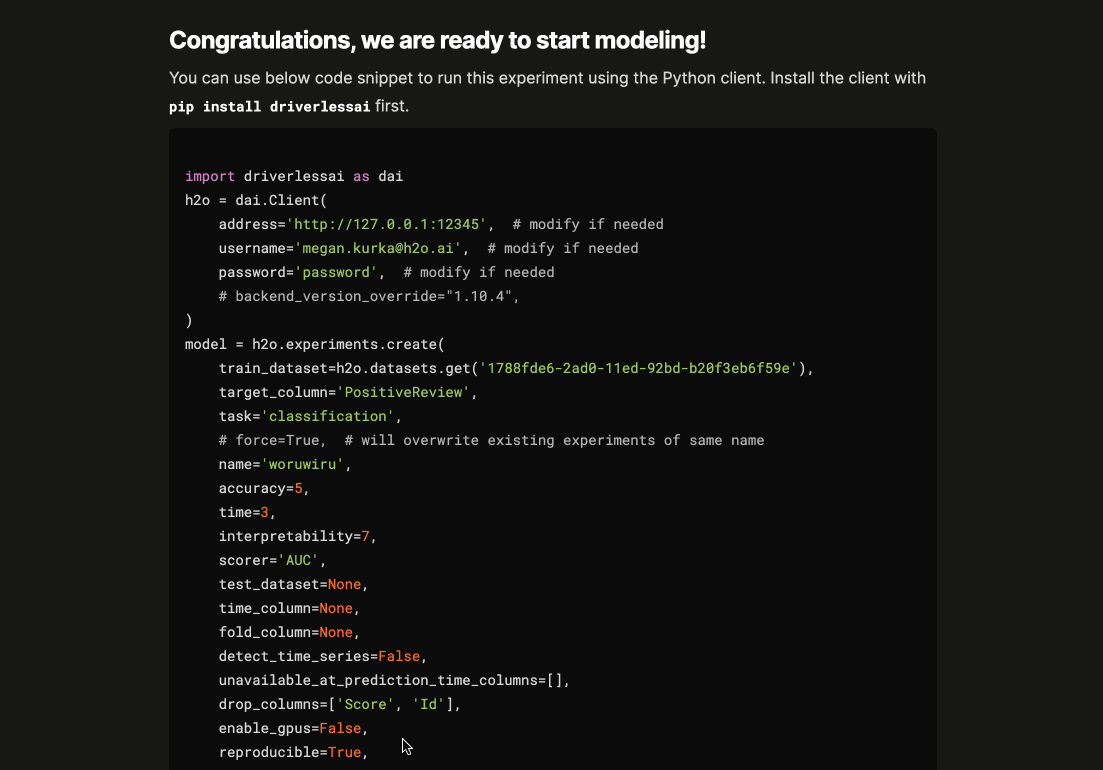The image size is (1103, 770).
Task: Click the interpretability=7 line
Action: [297, 536]
